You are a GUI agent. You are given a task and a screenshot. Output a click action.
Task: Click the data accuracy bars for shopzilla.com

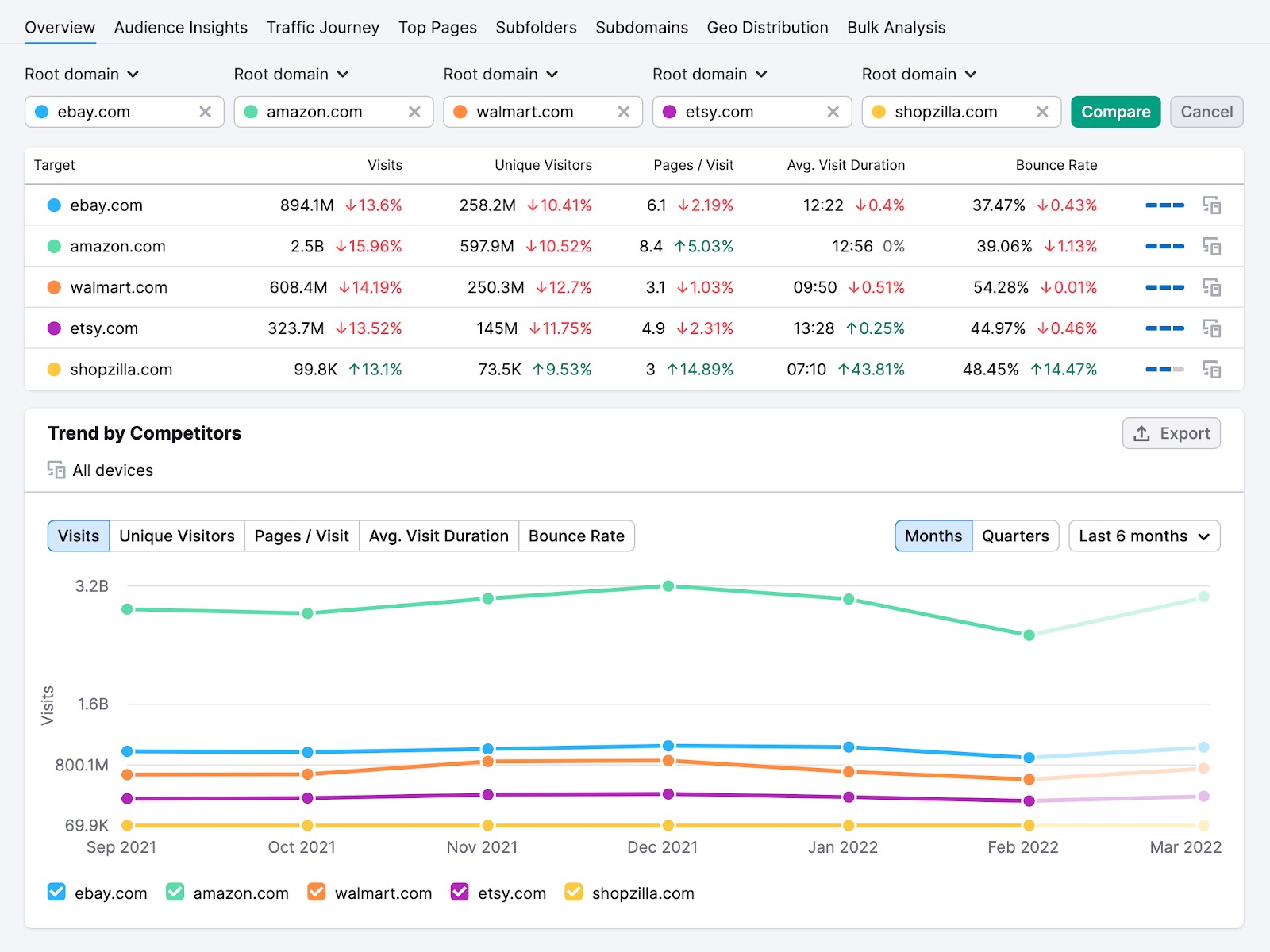point(1164,370)
